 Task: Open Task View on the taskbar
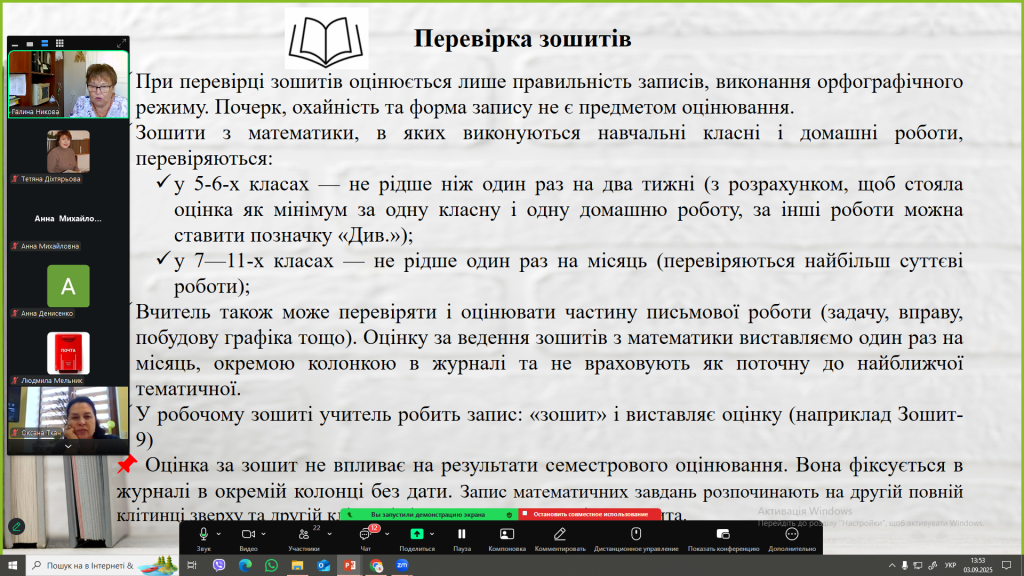click(x=192, y=565)
